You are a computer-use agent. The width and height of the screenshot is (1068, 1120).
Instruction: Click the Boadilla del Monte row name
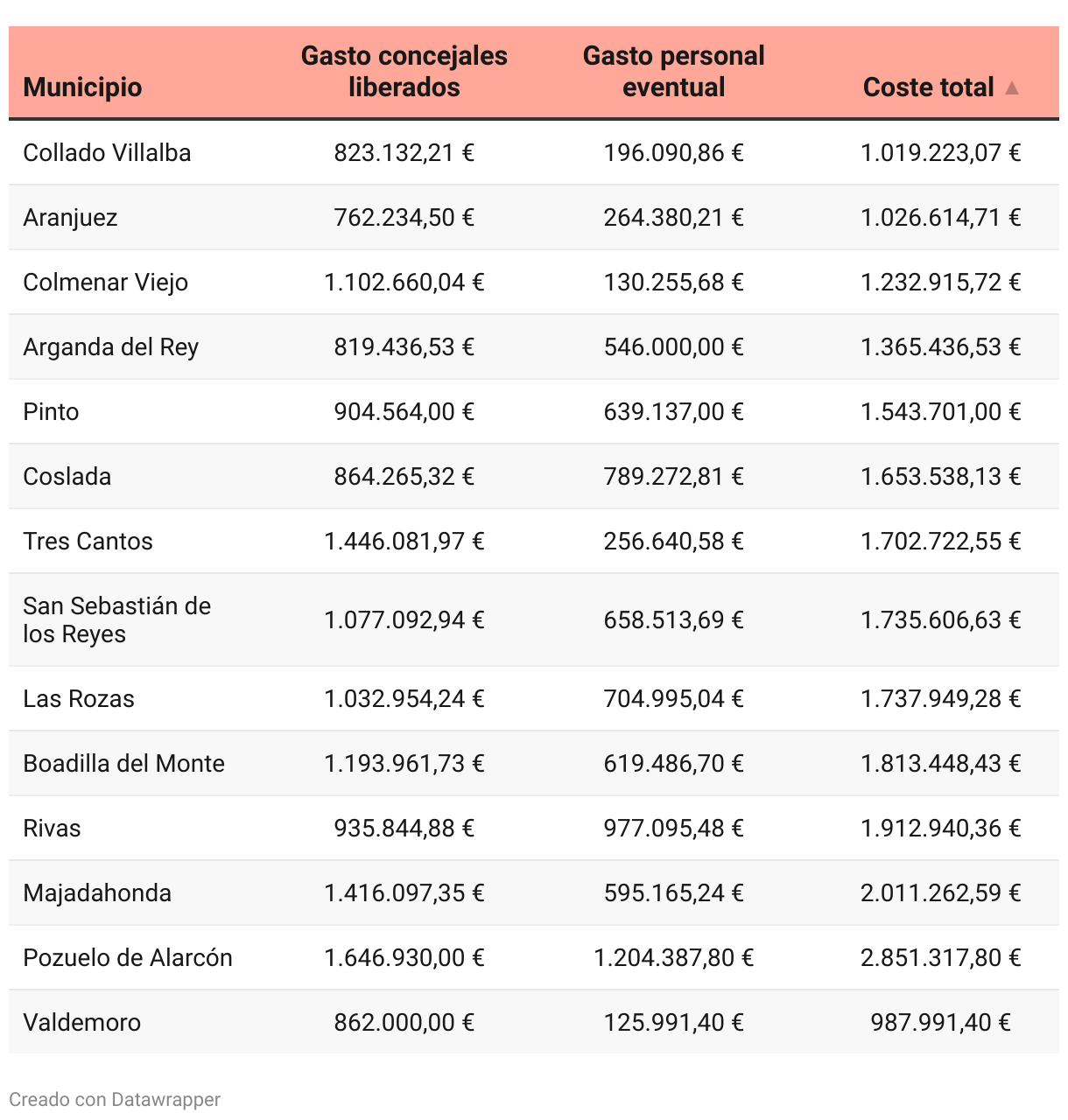pyautogui.click(x=123, y=764)
